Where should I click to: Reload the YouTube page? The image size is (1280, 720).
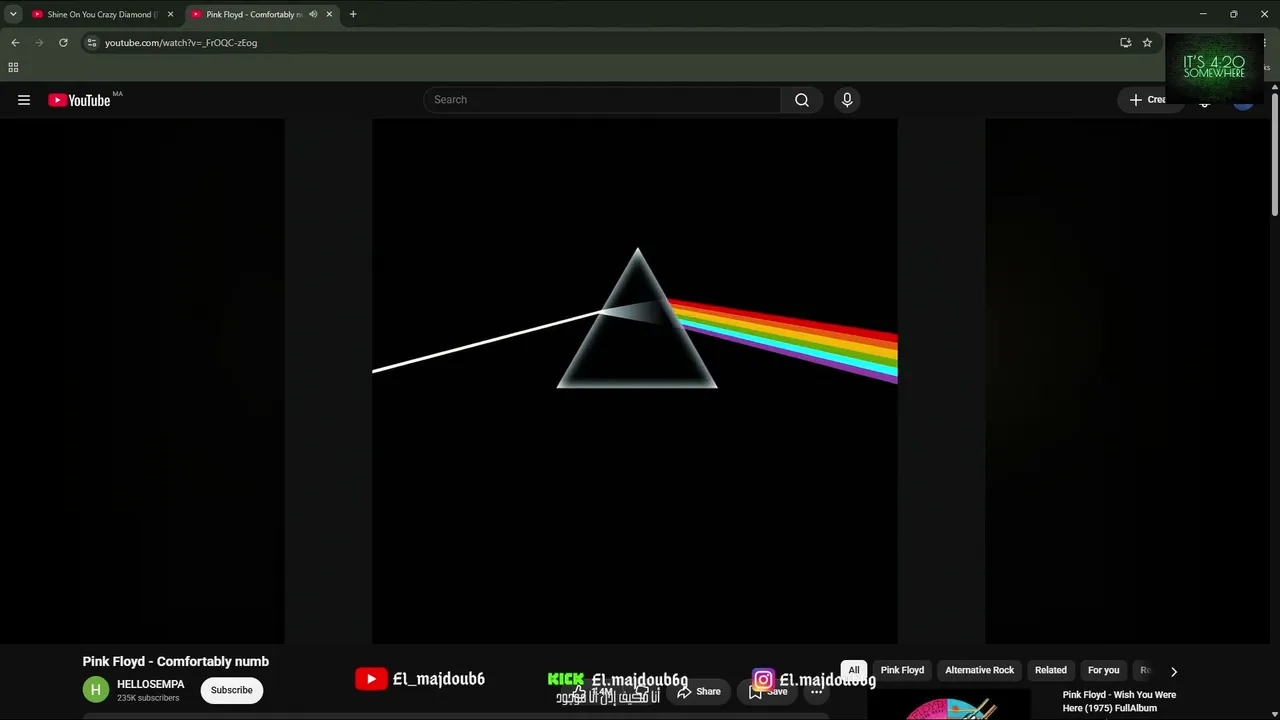(63, 43)
